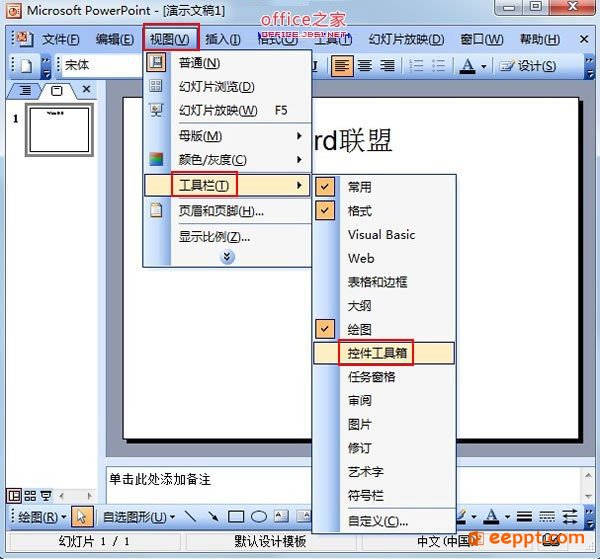Screen dimensions: 600x559
Task: Open the 宋体 font name box
Action: (x=102, y=65)
